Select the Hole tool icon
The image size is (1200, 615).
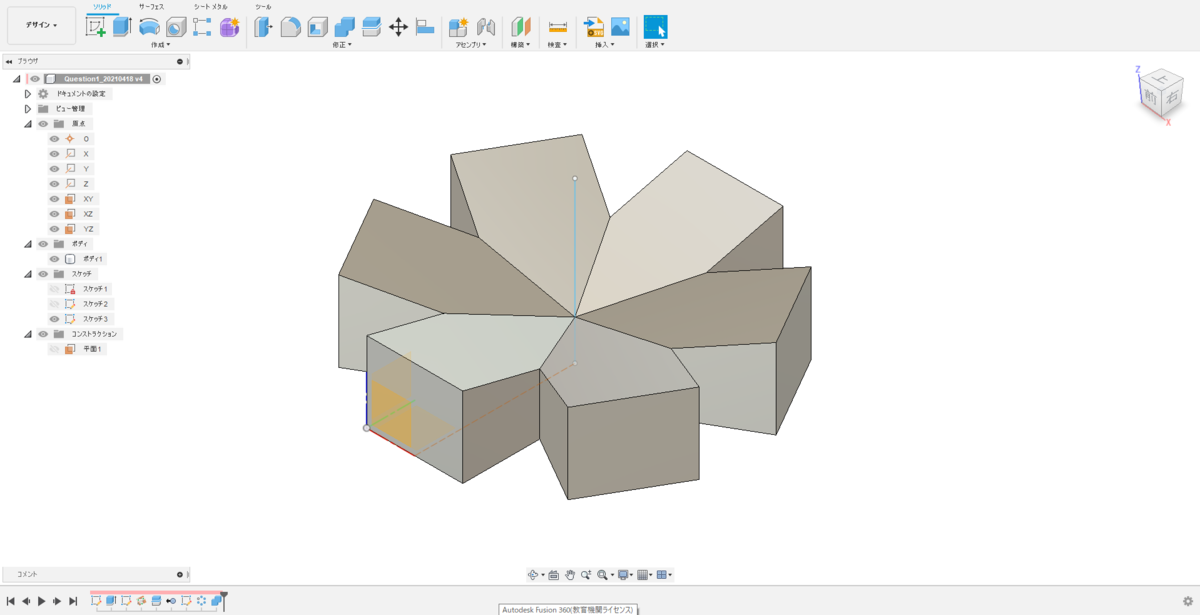176,27
